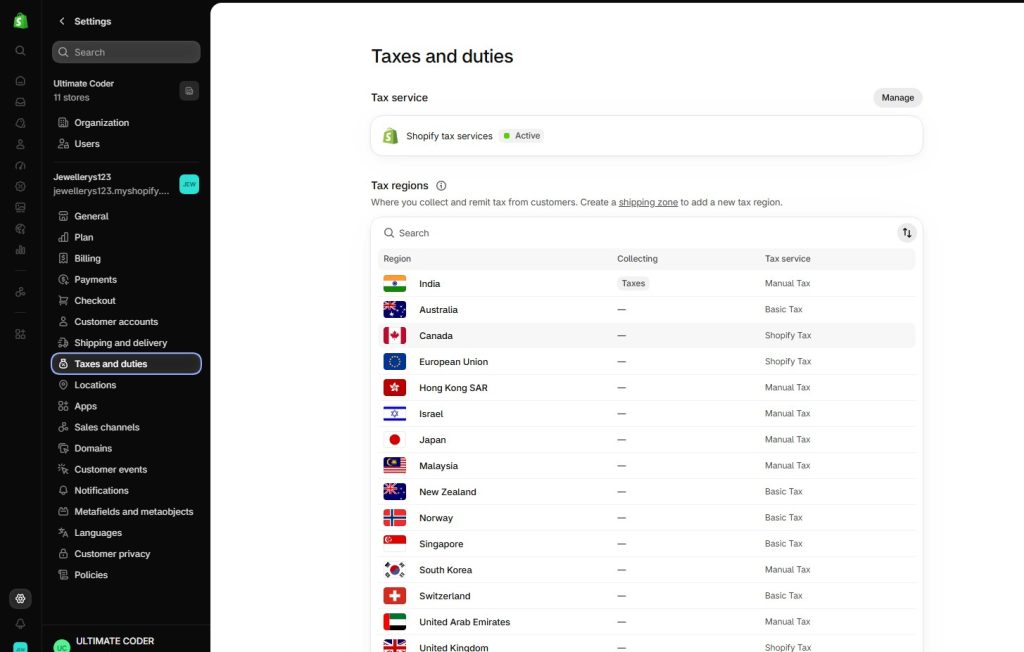Open Metafields and metaobjects settings

126,512
